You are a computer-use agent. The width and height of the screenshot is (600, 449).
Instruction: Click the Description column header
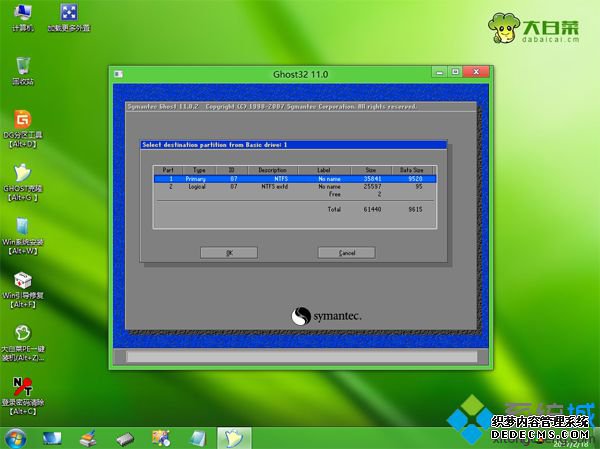click(272, 170)
